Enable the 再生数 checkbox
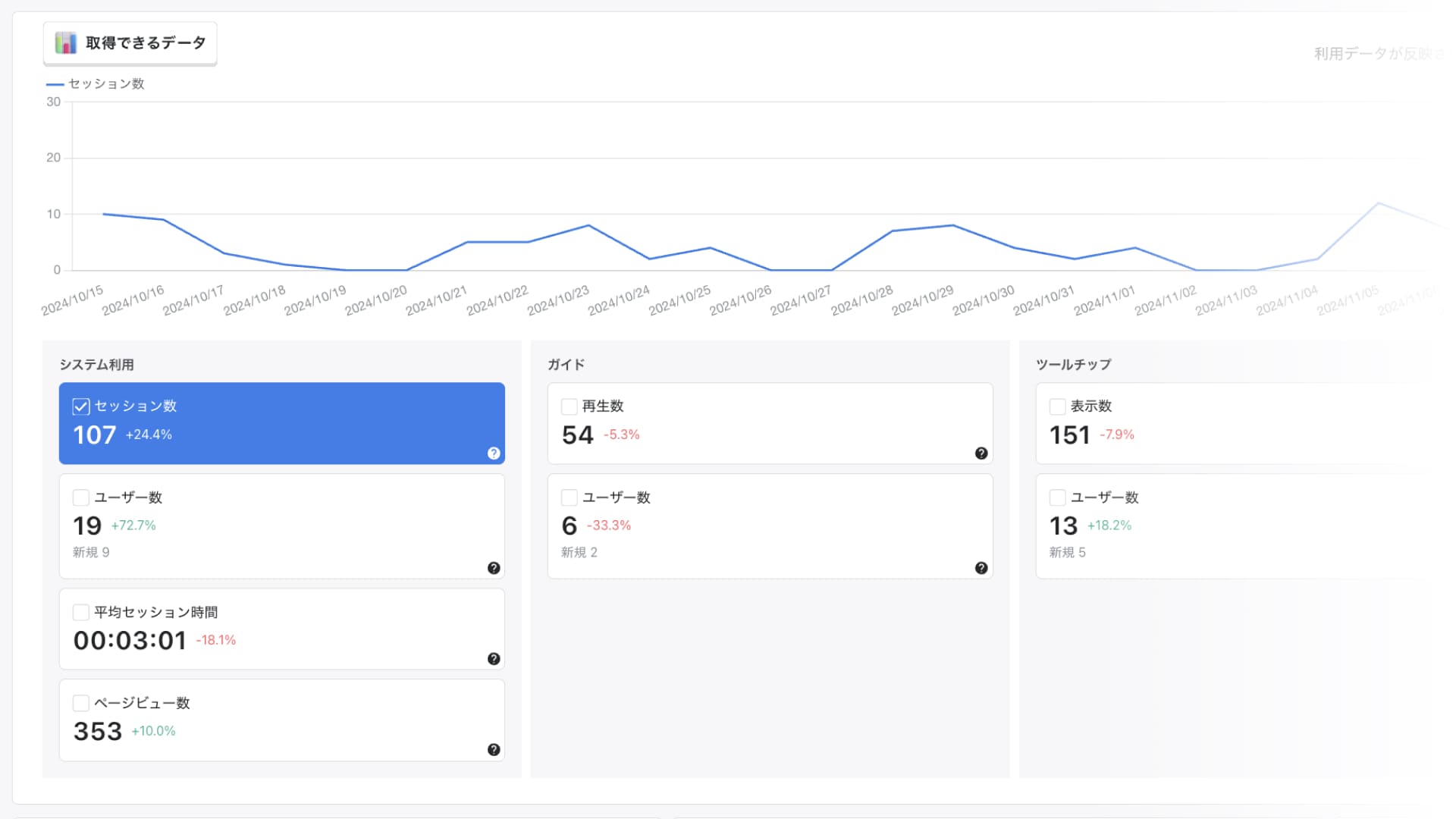The height and width of the screenshot is (819, 1456). (570, 406)
